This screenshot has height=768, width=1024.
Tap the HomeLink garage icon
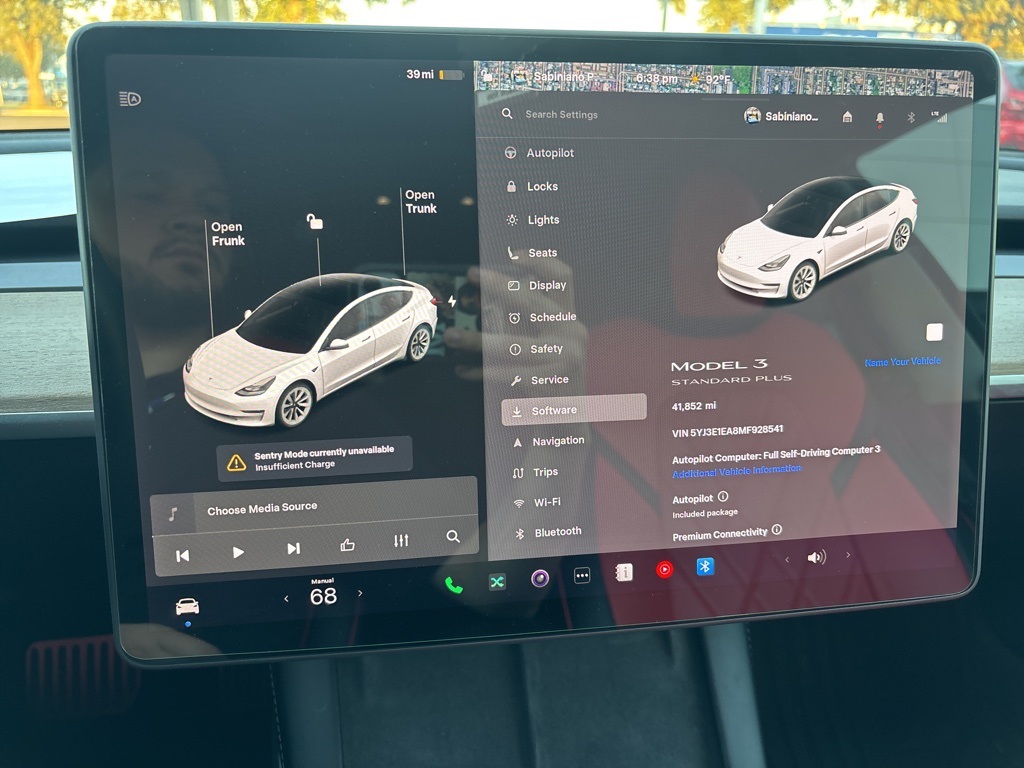847,117
